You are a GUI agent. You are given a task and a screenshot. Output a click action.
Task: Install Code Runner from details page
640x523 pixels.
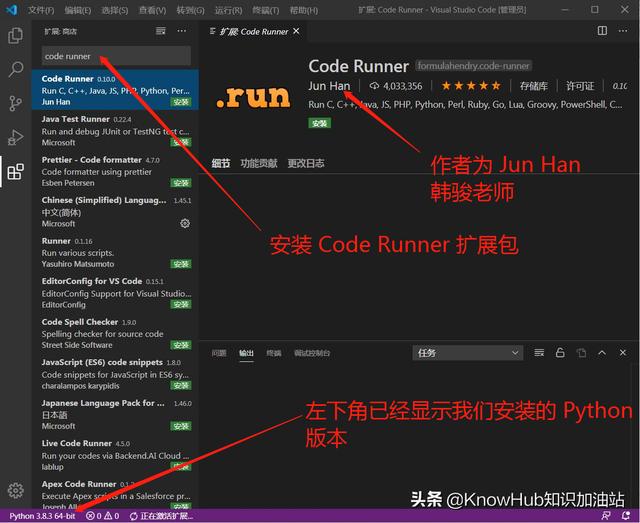point(320,123)
